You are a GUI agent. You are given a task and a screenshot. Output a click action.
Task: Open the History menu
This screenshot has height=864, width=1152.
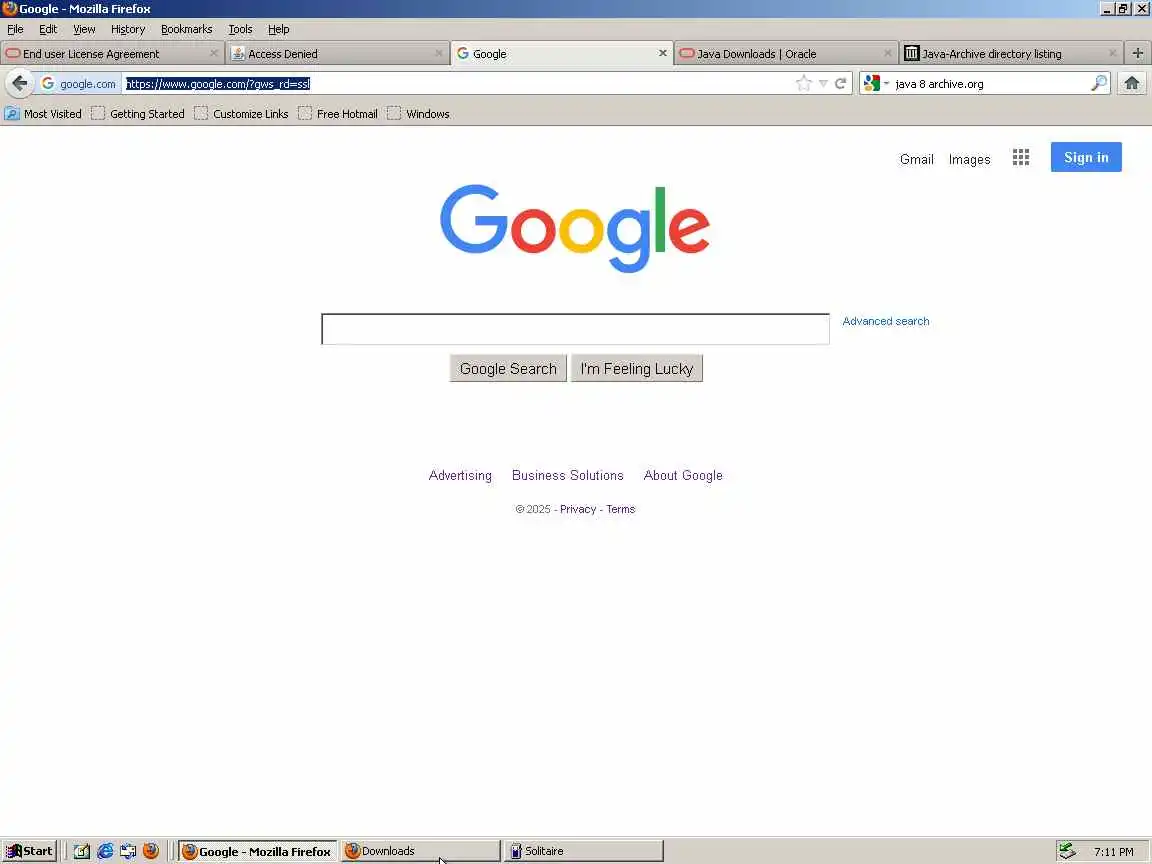click(128, 29)
